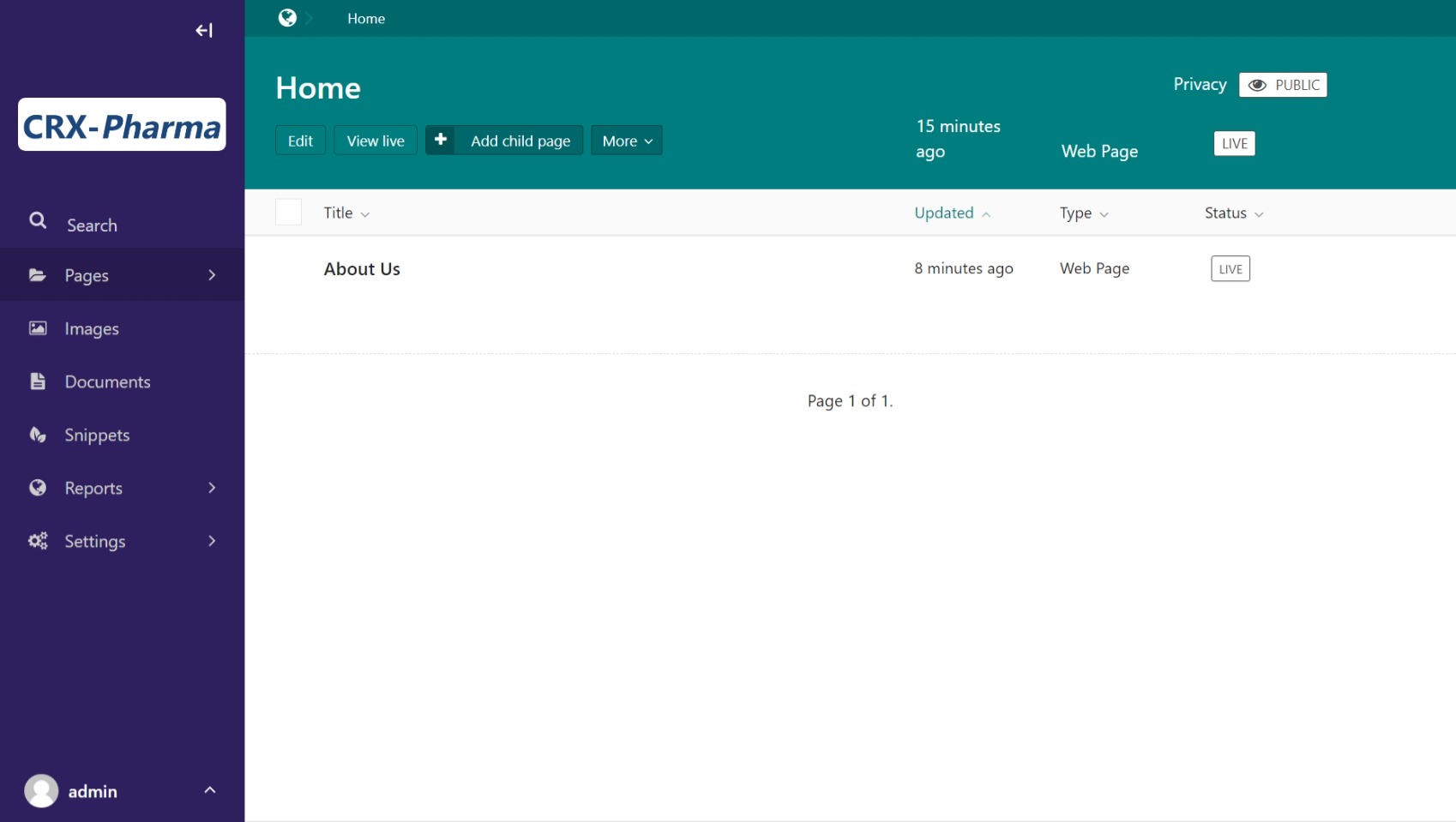The height and width of the screenshot is (822, 1456).
Task: Expand the admin account menu chevron
Action: point(210,790)
